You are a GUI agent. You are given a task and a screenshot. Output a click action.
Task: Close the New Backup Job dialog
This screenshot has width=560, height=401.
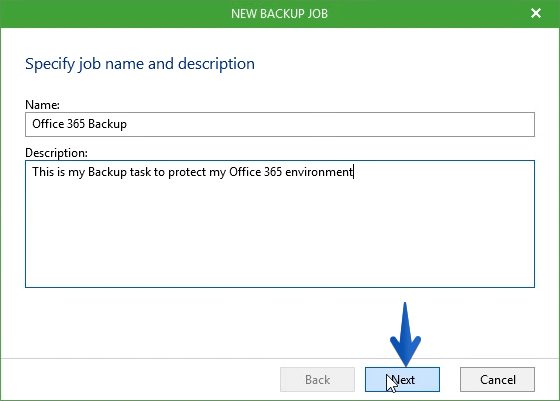536,13
